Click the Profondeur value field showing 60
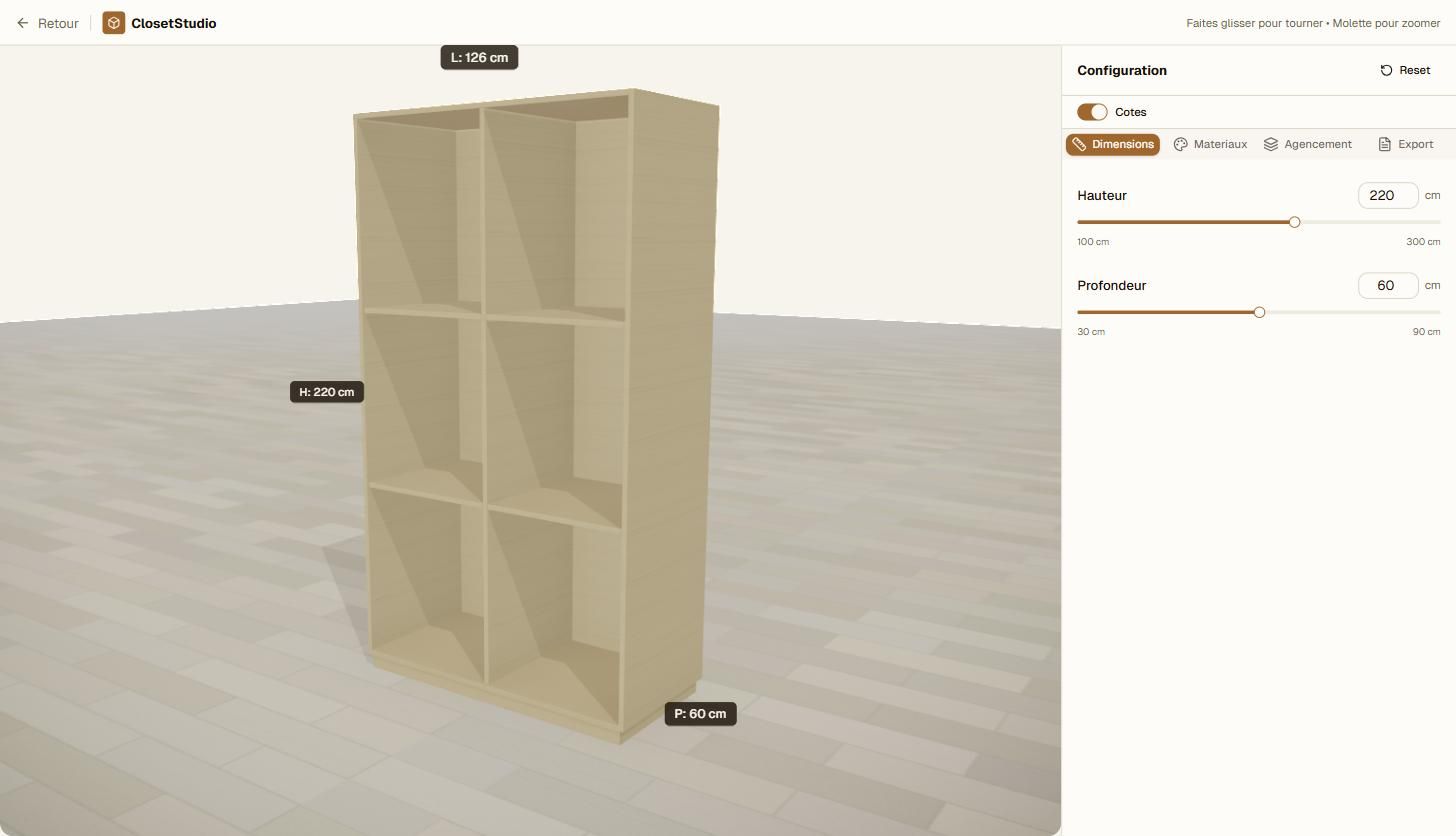Screen dimensions: 1456x836 coord(1388,285)
